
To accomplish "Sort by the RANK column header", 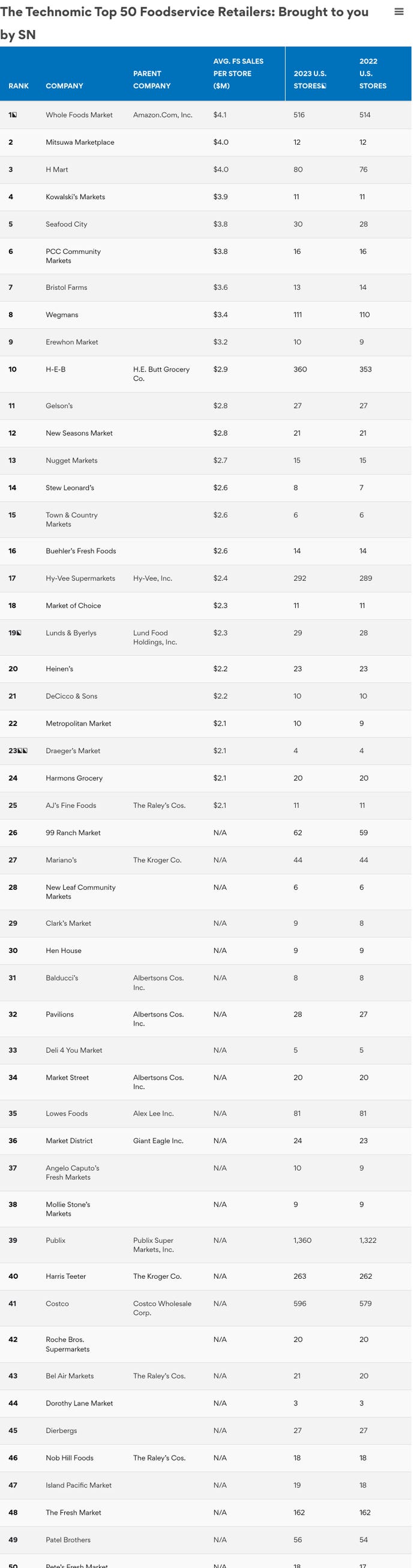I will coord(18,86).
